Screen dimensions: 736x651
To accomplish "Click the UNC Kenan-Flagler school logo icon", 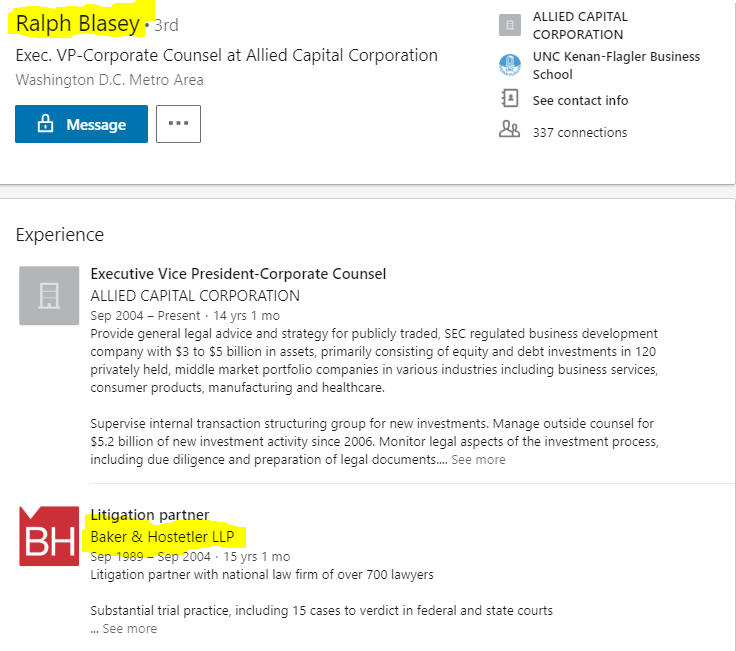I will coord(510,66).
